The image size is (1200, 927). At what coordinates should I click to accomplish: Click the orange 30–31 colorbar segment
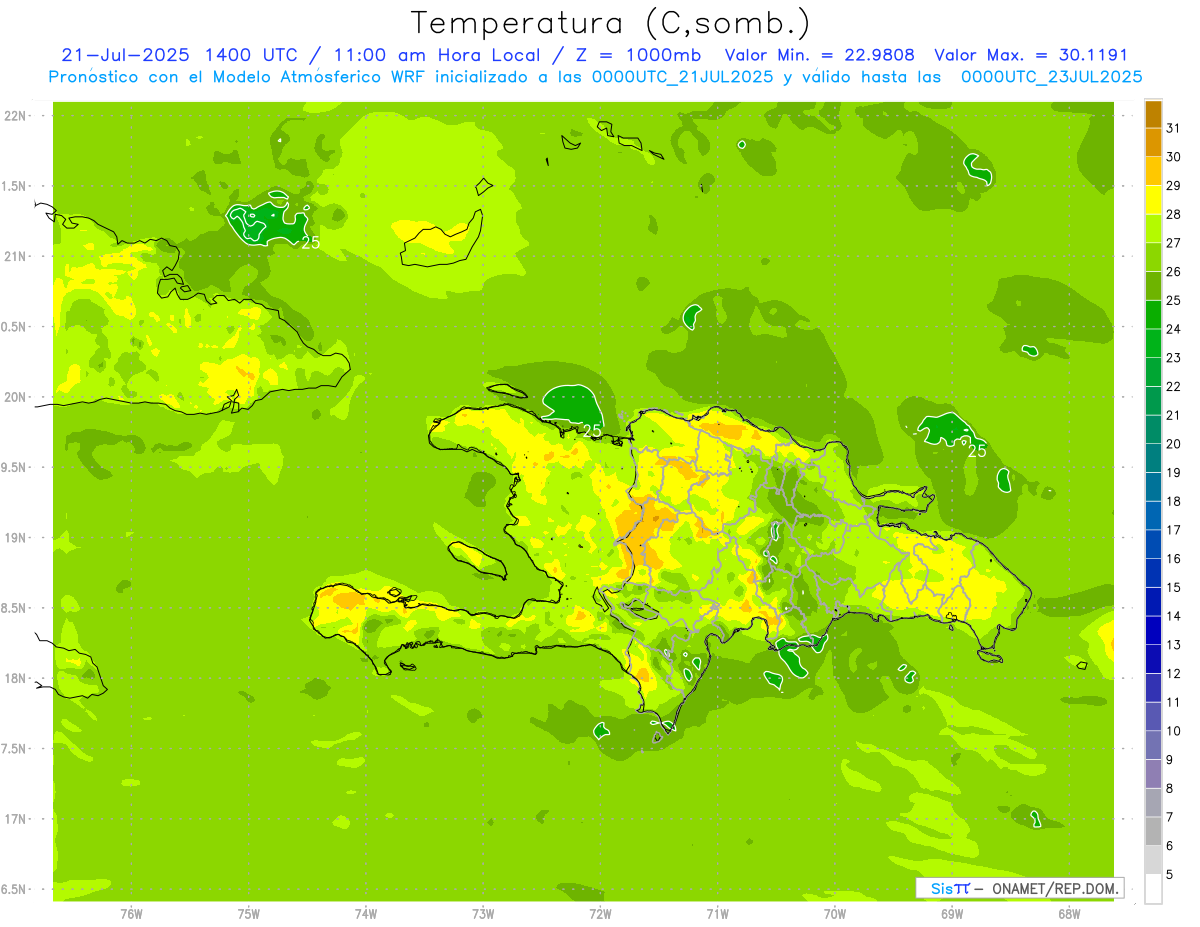point(1153,142)
